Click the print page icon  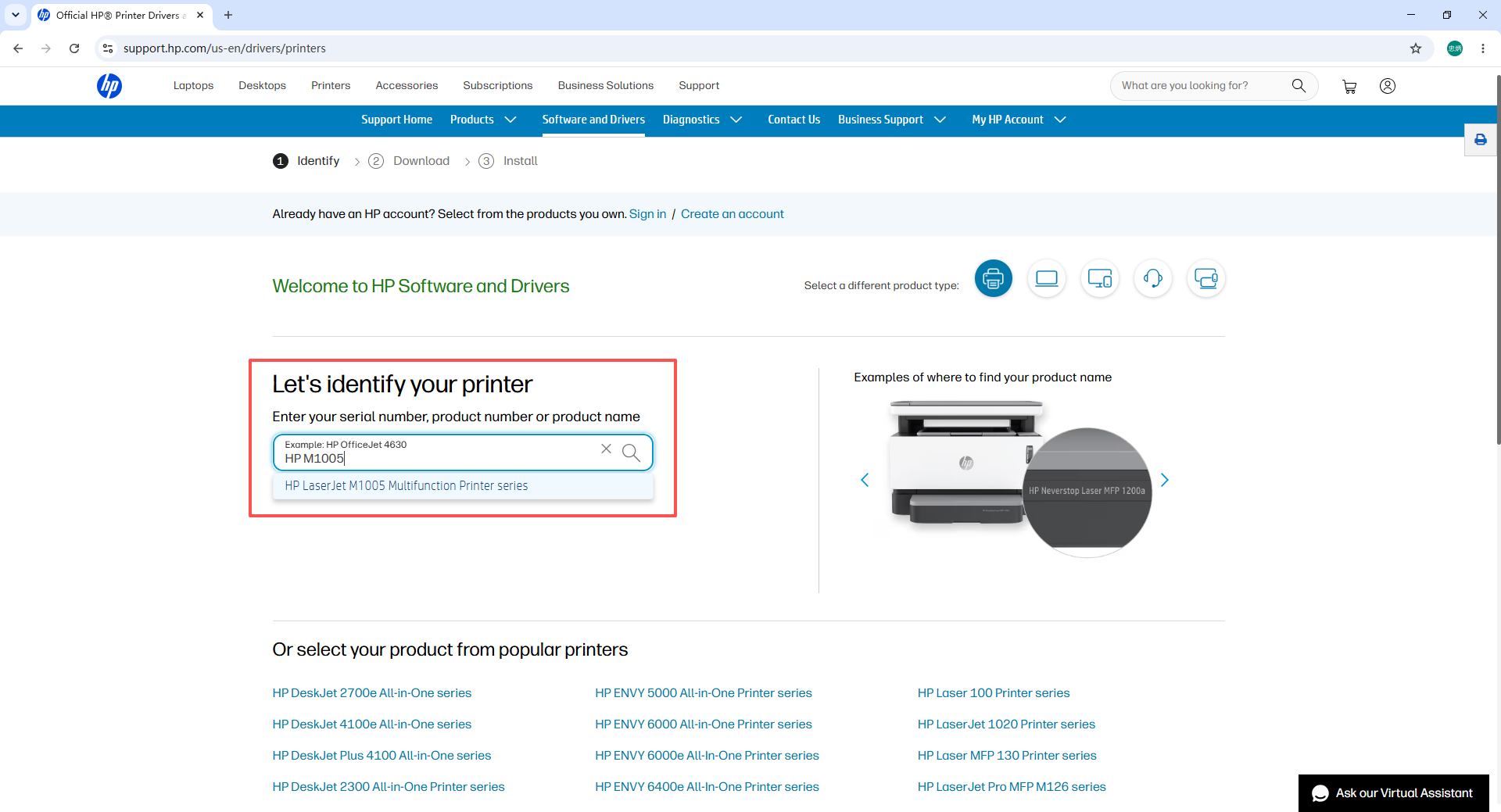1481,140
